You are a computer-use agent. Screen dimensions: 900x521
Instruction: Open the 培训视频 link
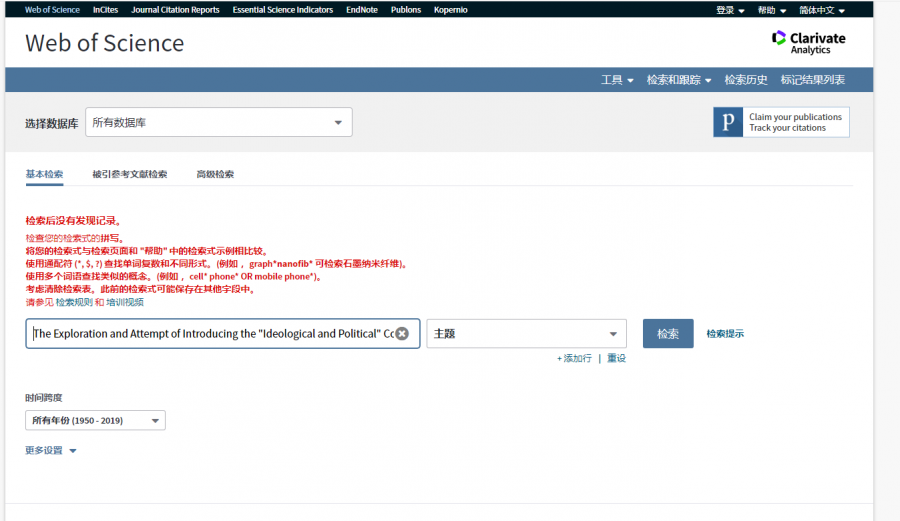coord(125,302)
